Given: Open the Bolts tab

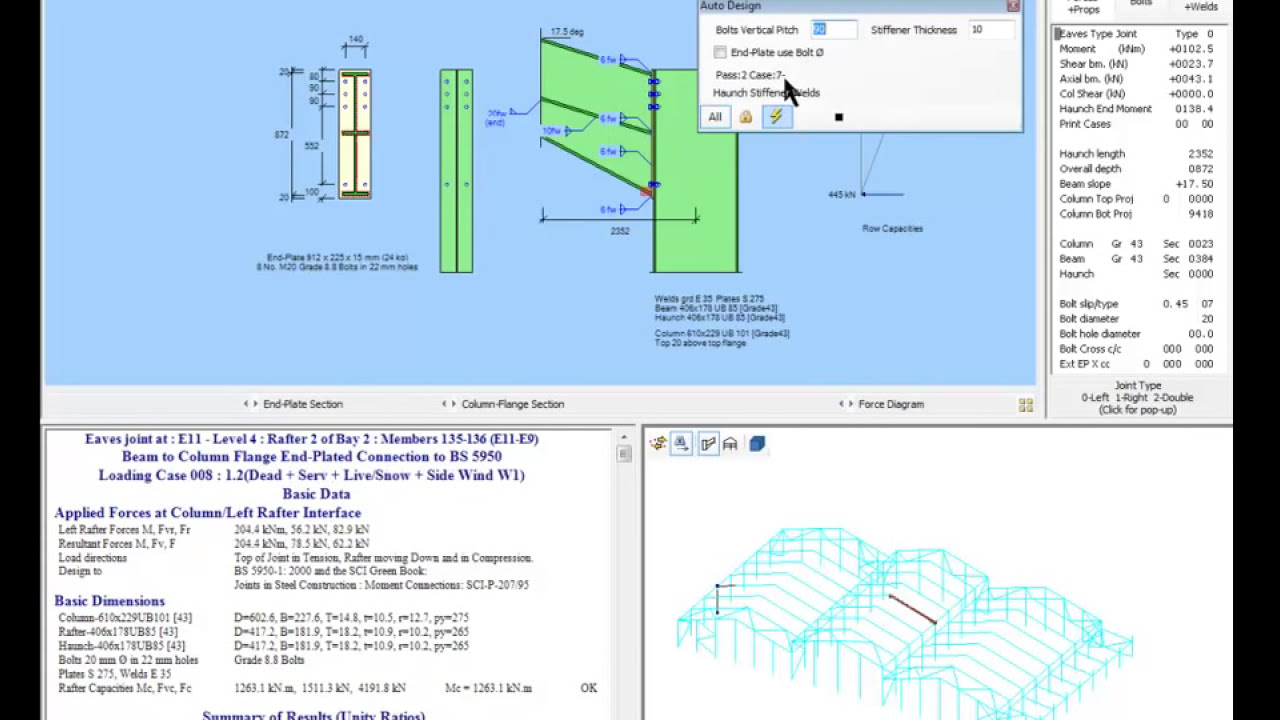Looking at the screenshot, I should 1141,5.
